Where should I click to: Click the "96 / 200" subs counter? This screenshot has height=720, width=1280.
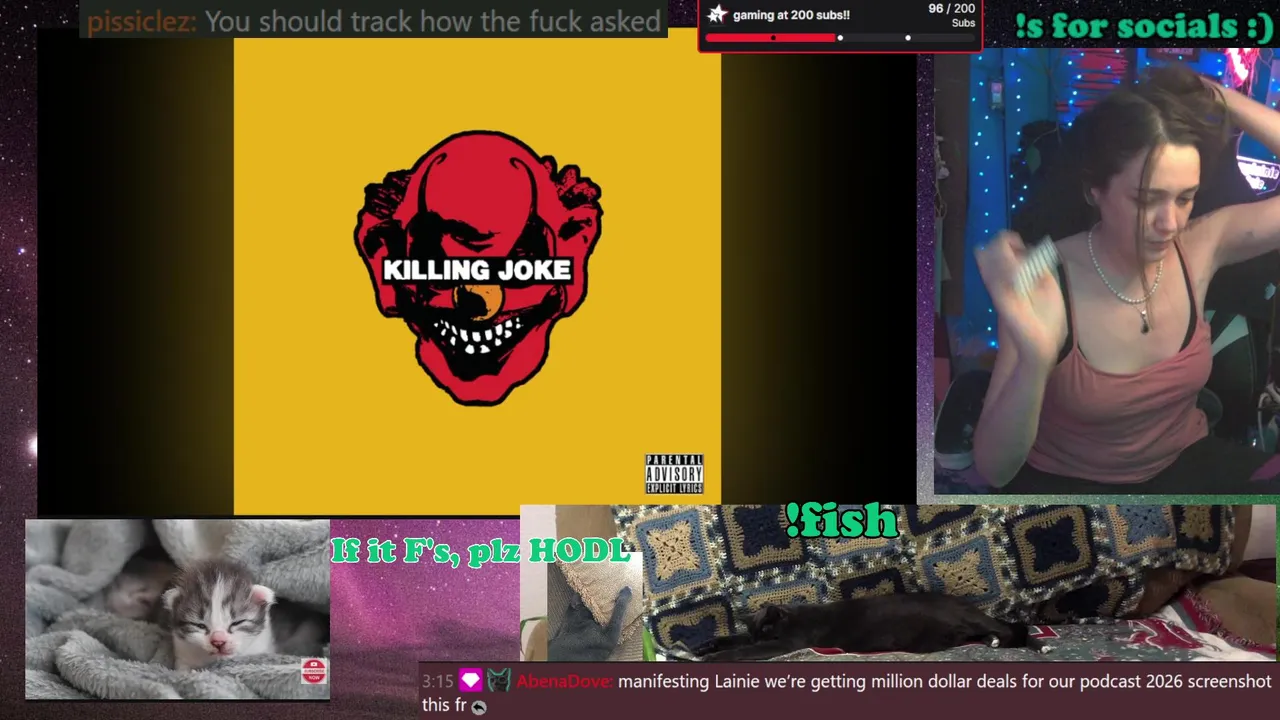coord(951,9)
